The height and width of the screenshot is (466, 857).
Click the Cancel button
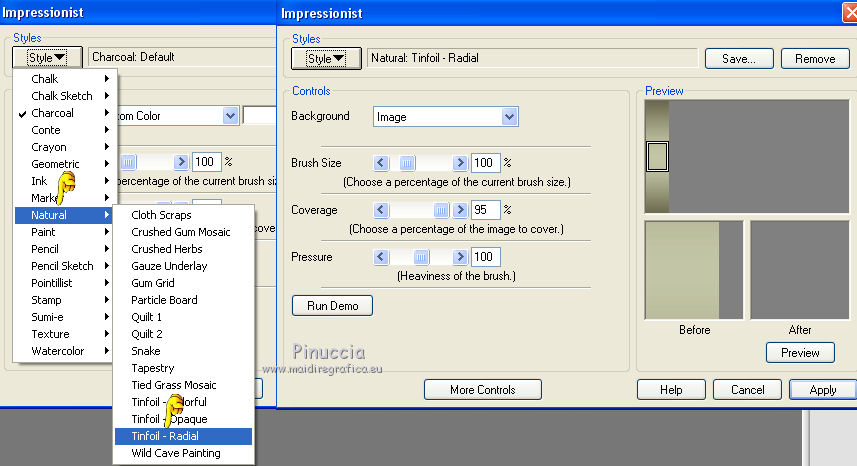747,390
